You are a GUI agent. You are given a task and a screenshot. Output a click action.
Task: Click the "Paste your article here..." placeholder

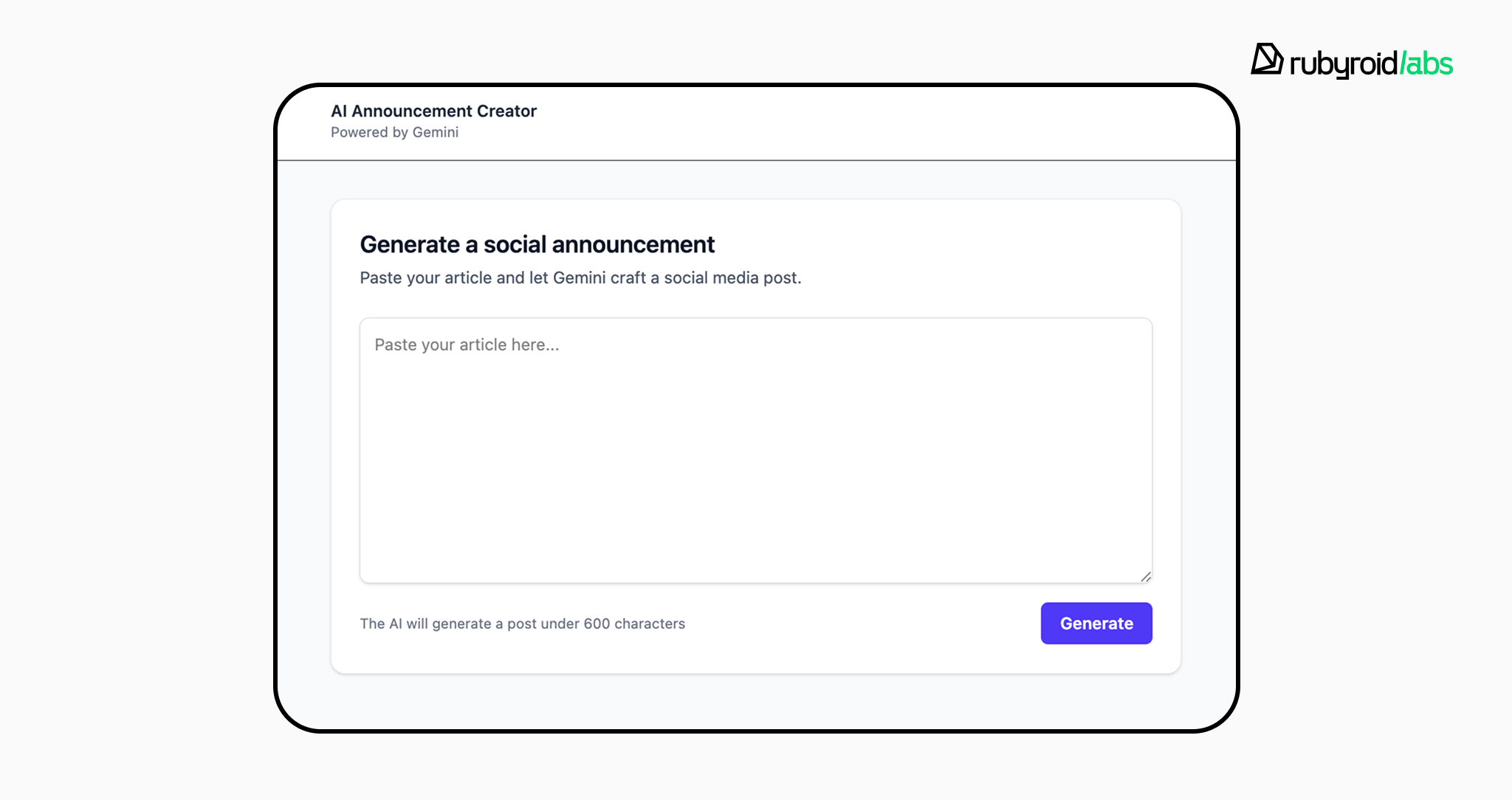(x=467, y=345)
